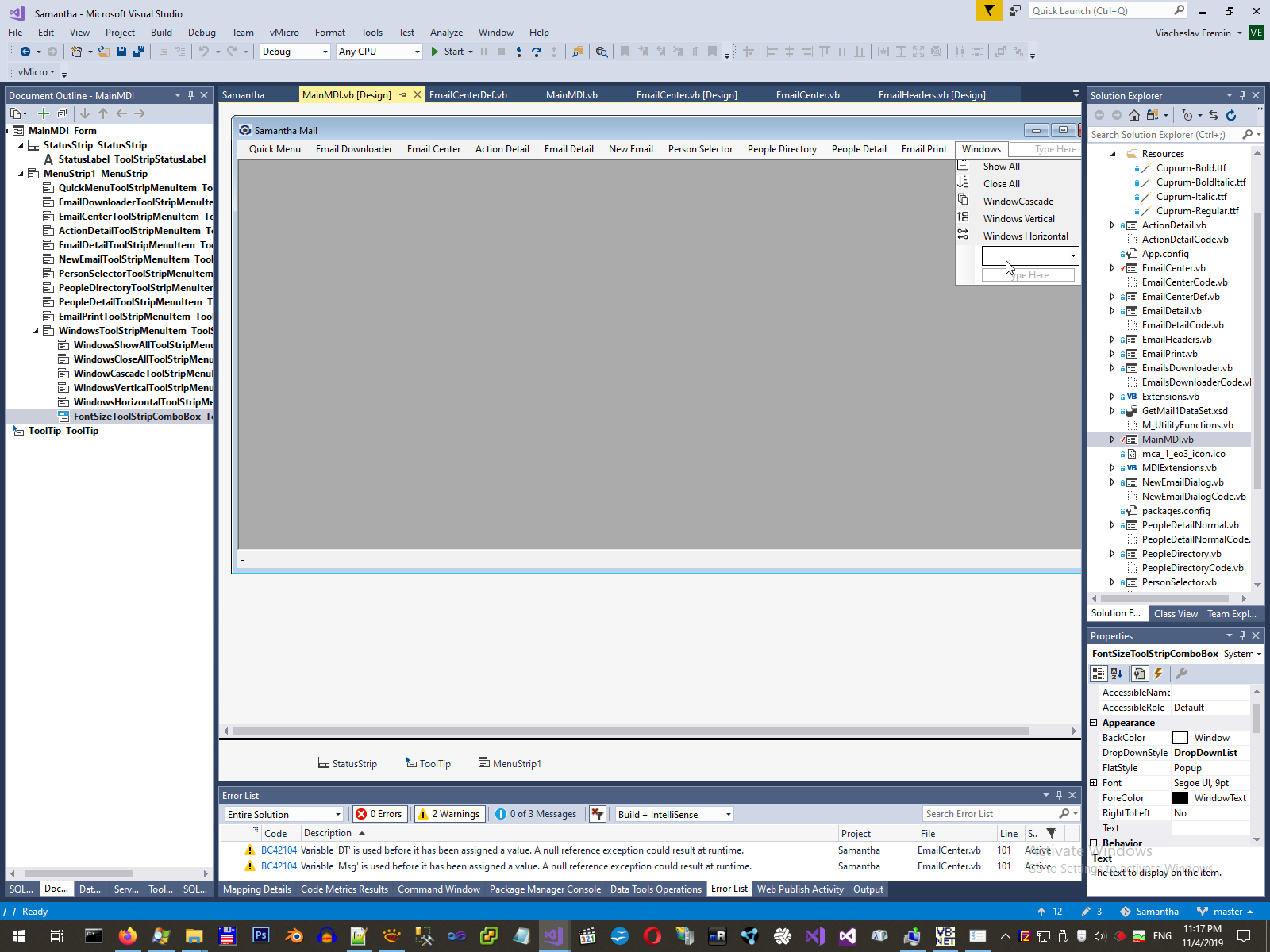Click the Alphabetical sort icon in Properties
The image size is (1270, 952).
tap(1117, 674)
